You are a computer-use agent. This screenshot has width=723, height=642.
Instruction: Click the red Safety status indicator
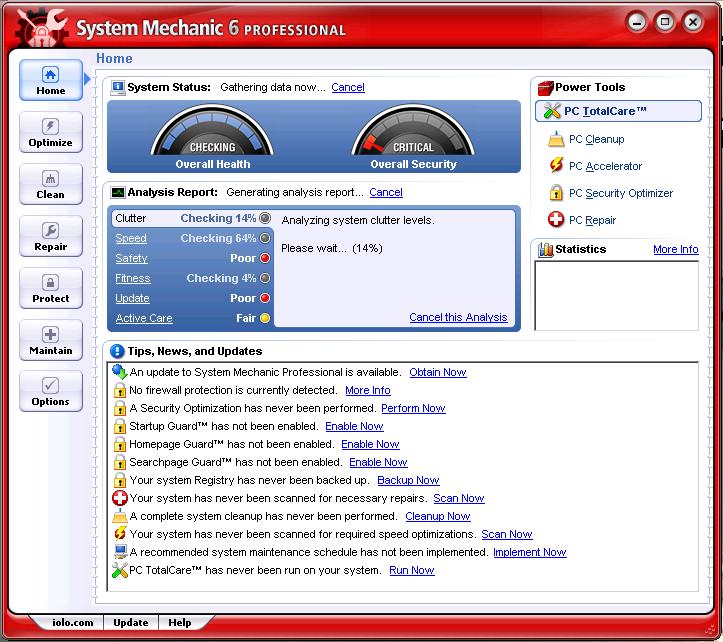(x=265, y=258)
